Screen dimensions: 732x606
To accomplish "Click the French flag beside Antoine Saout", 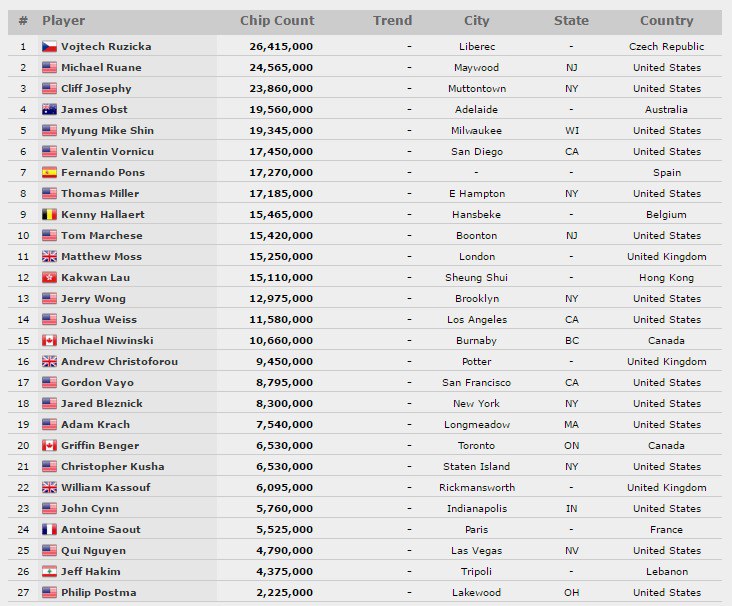I will click(49, 530).
